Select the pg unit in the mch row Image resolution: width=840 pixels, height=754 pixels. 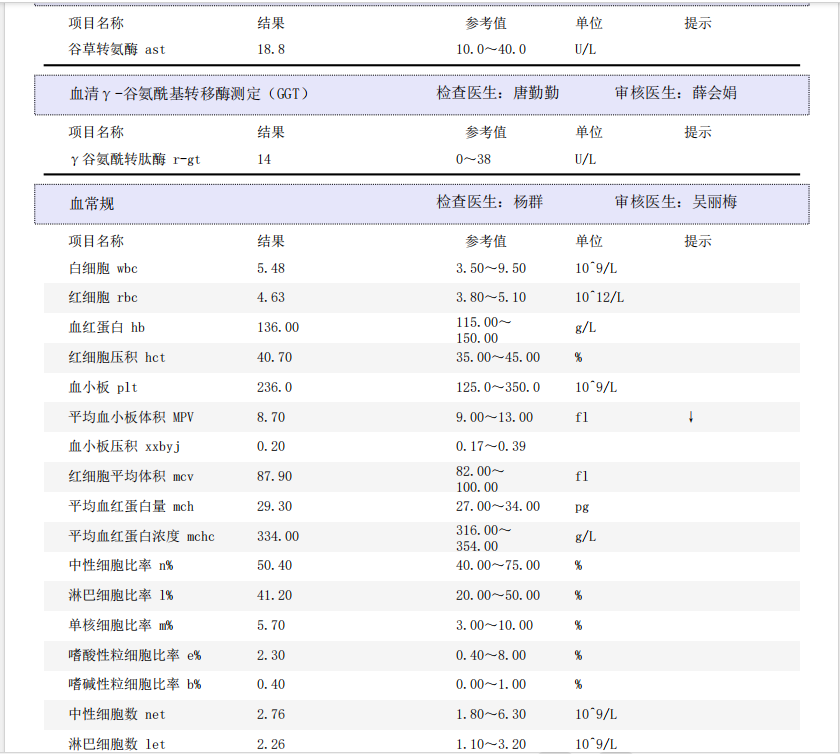[x=582, y=507]
